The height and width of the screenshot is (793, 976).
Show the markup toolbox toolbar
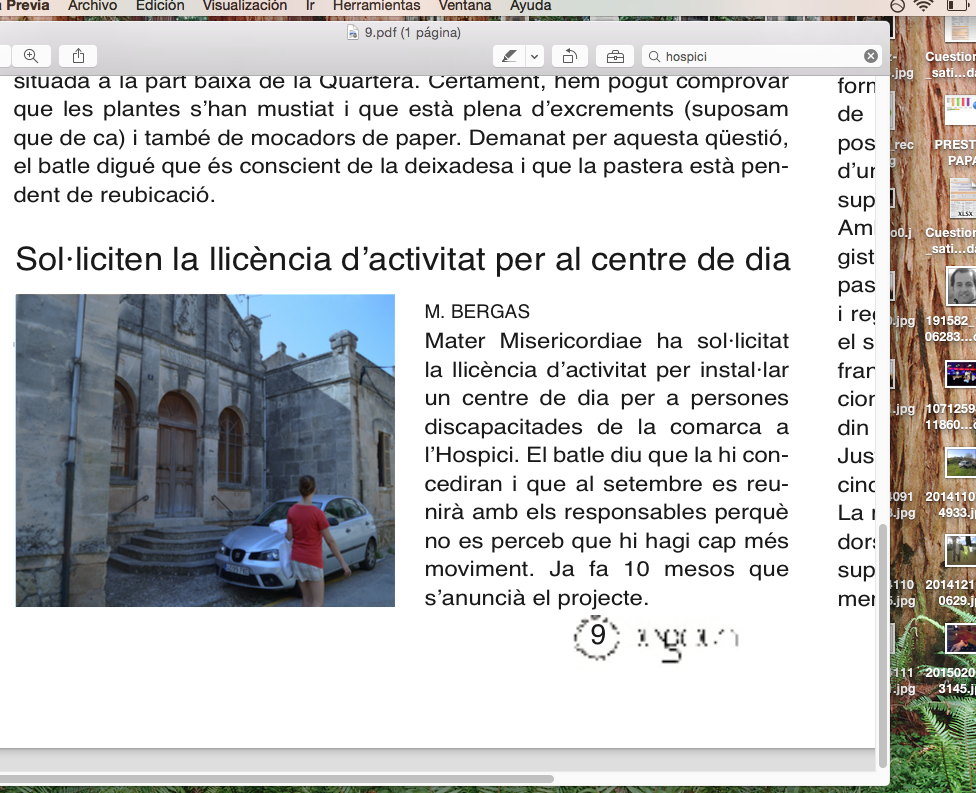pos(615,56)
